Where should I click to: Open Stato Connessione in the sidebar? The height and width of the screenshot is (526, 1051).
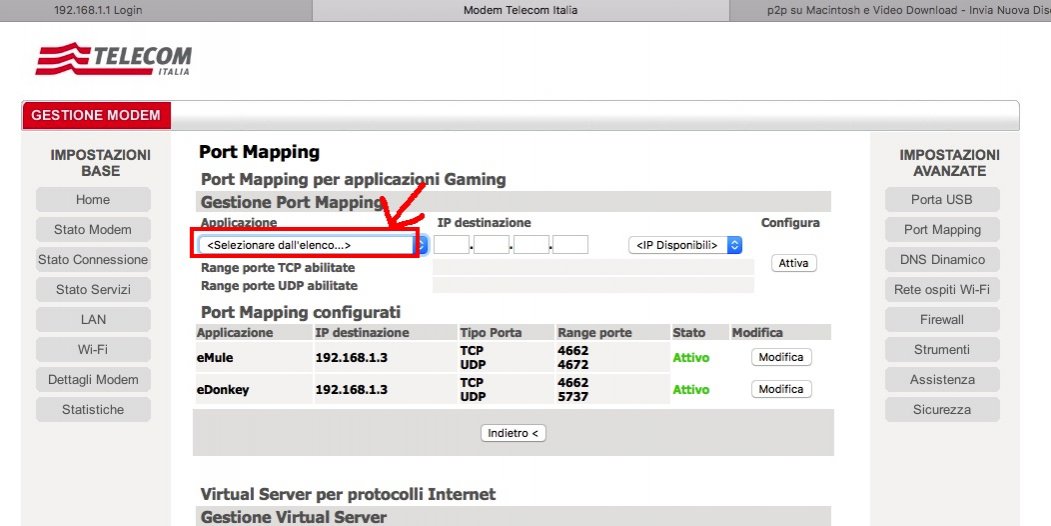(93, 259)
